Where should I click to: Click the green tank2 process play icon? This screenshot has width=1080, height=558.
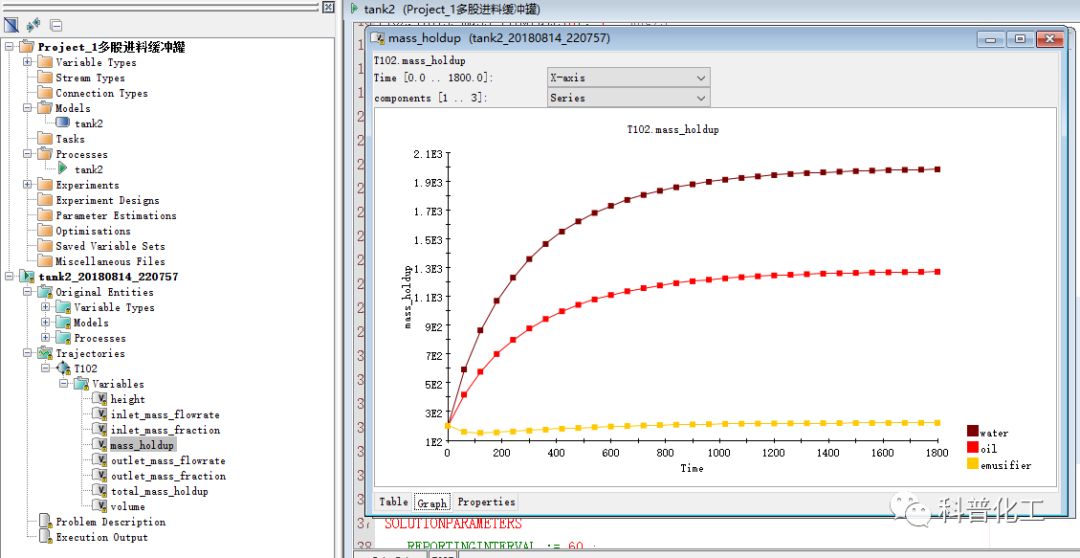(x=63, y=169)
